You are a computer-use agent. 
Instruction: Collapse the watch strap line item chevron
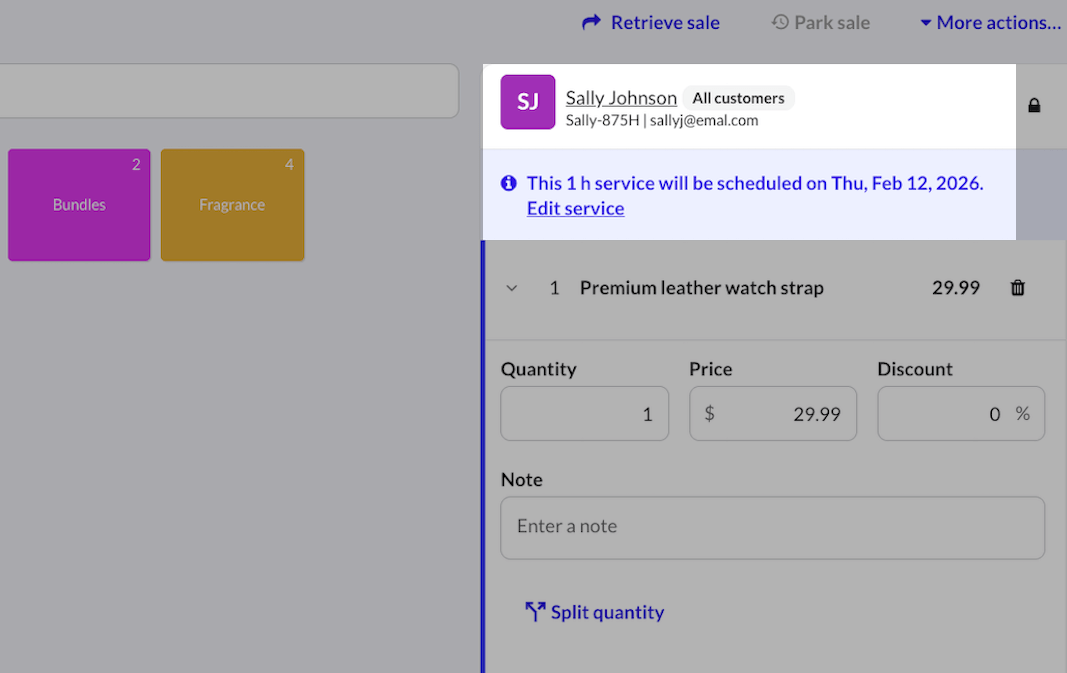click(512, 288)
